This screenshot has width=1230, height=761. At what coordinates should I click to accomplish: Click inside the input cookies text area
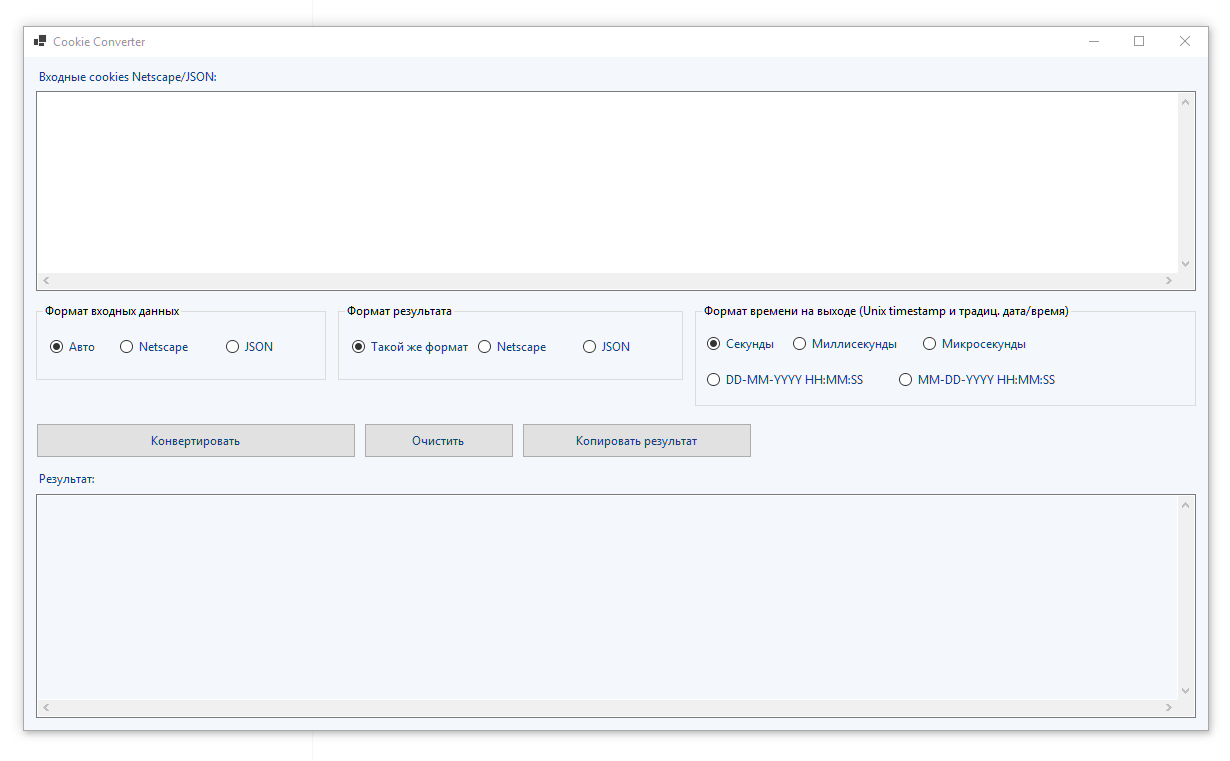point(607,183)
